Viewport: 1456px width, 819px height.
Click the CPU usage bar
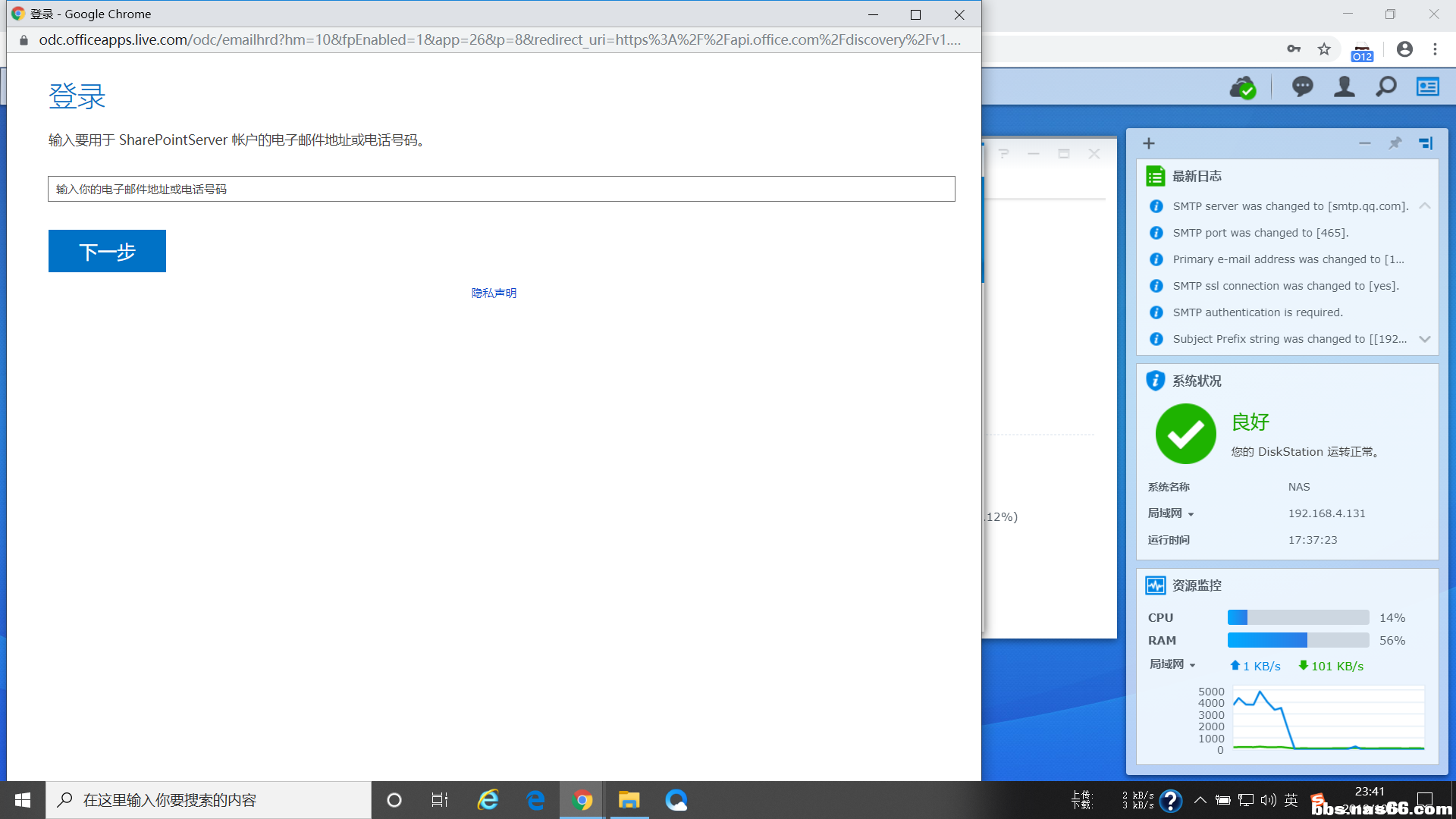click(1298, 617)
